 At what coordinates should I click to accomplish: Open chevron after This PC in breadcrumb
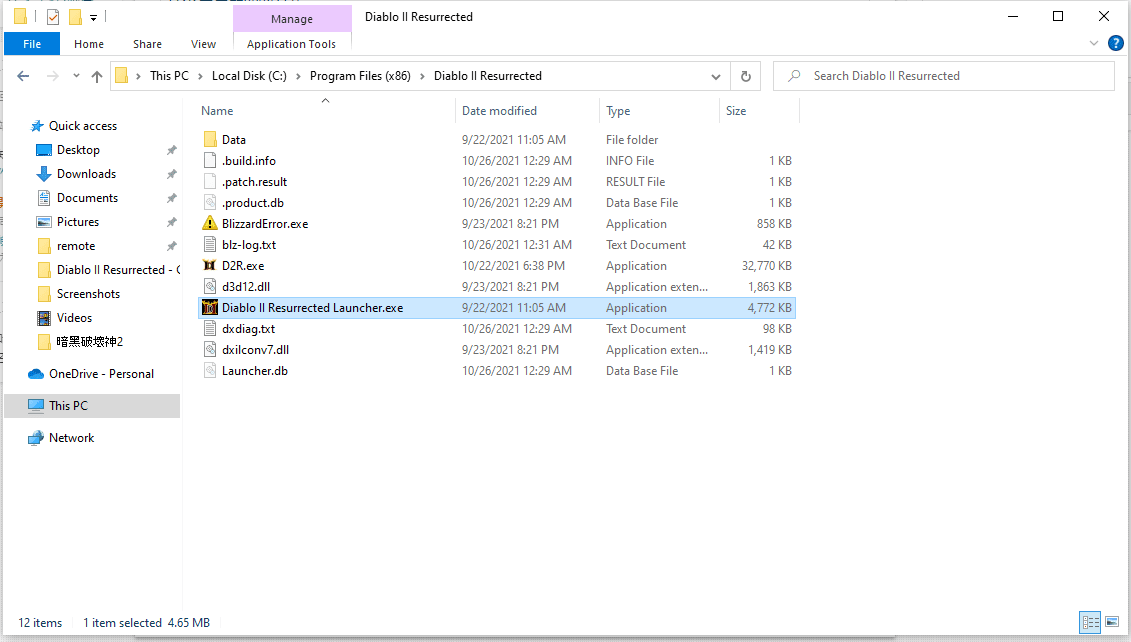pyautogui.click(x=201, y=76)
